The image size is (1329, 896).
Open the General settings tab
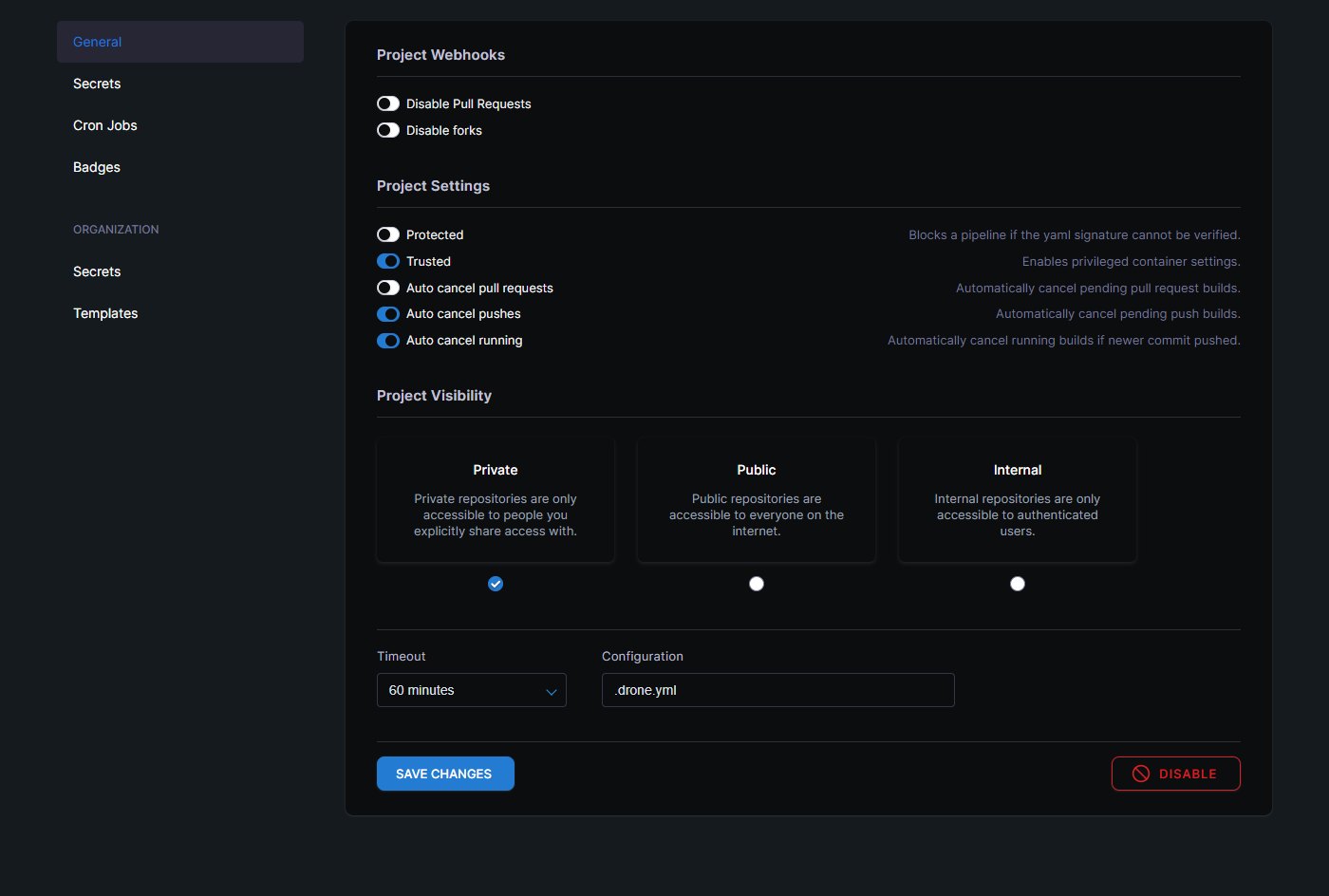click(179, 42)
